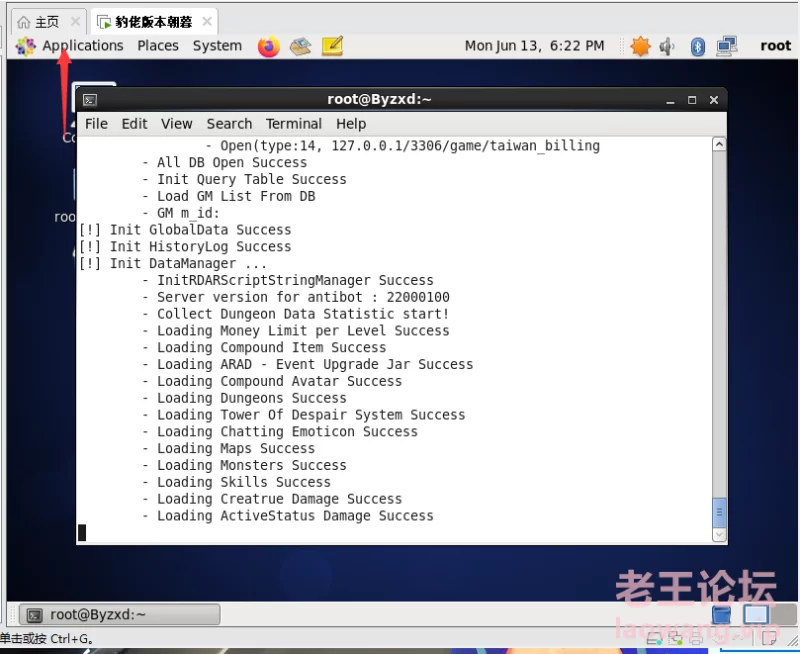Open the terminal window menu icon
The width and height of the screenshot is (800, 654).
[x=90, y=100]
